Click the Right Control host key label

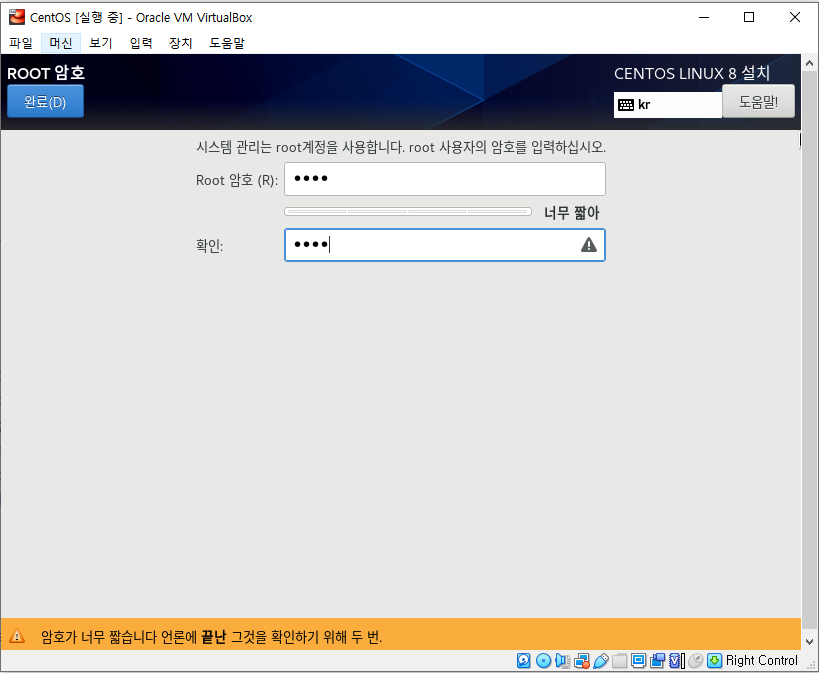tap(762, 660)
